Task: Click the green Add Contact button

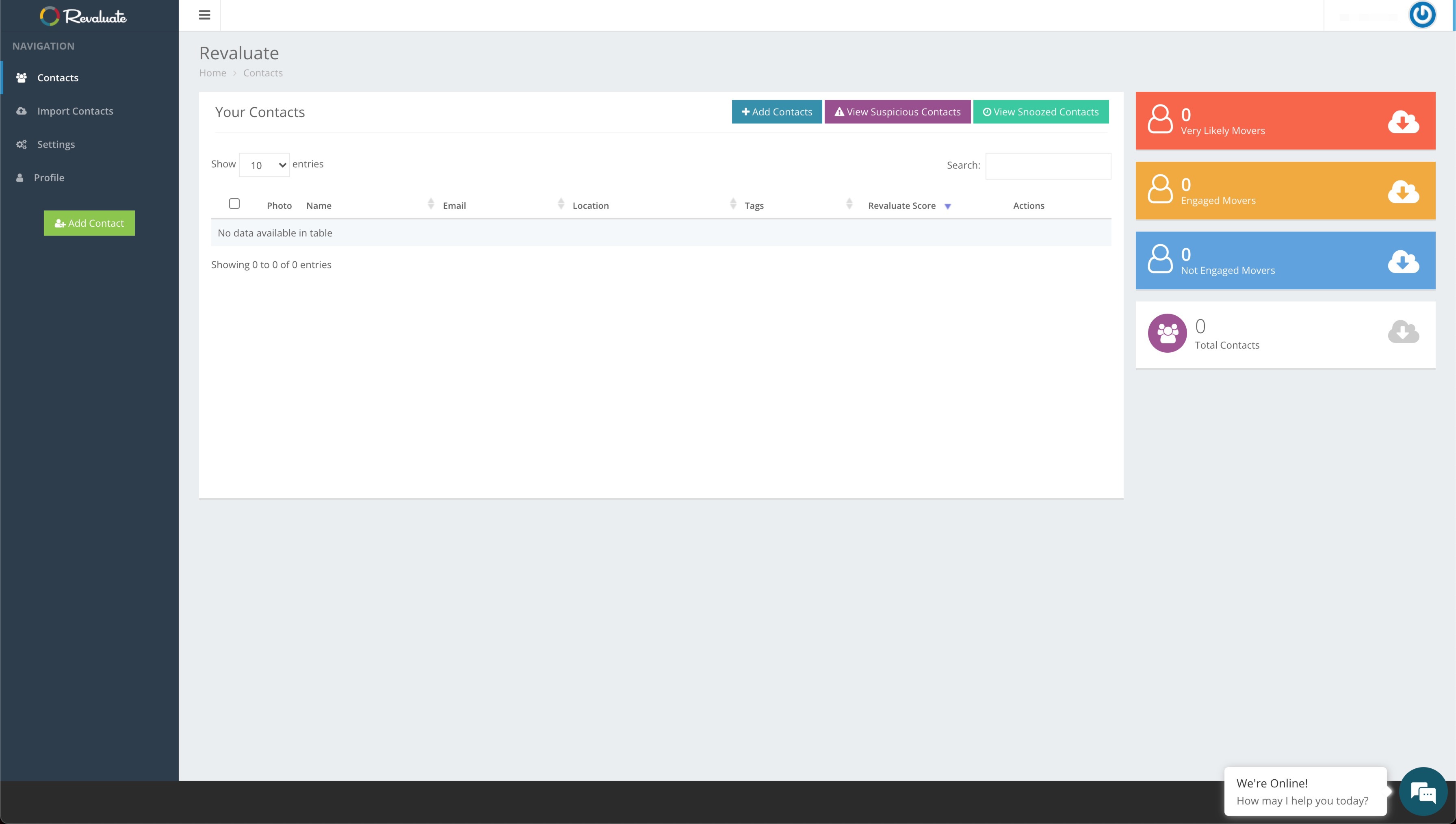Action: (x=89, y=223)
